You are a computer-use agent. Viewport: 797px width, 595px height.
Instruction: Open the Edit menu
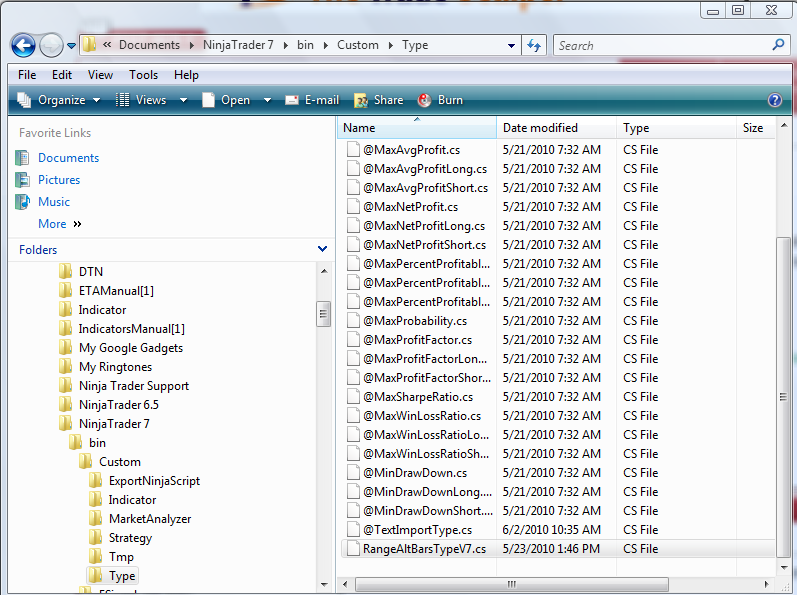coord(62,75)
